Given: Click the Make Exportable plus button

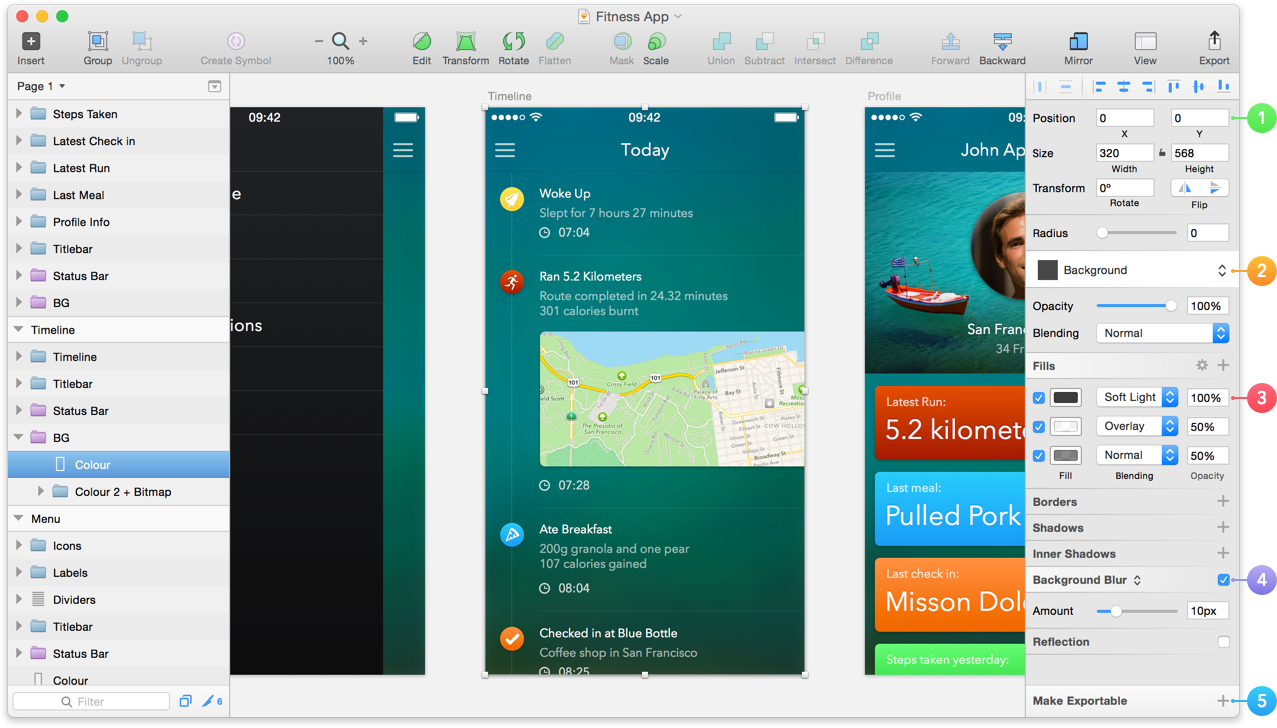Looking at the screenshot, I should coord(1223,701).
